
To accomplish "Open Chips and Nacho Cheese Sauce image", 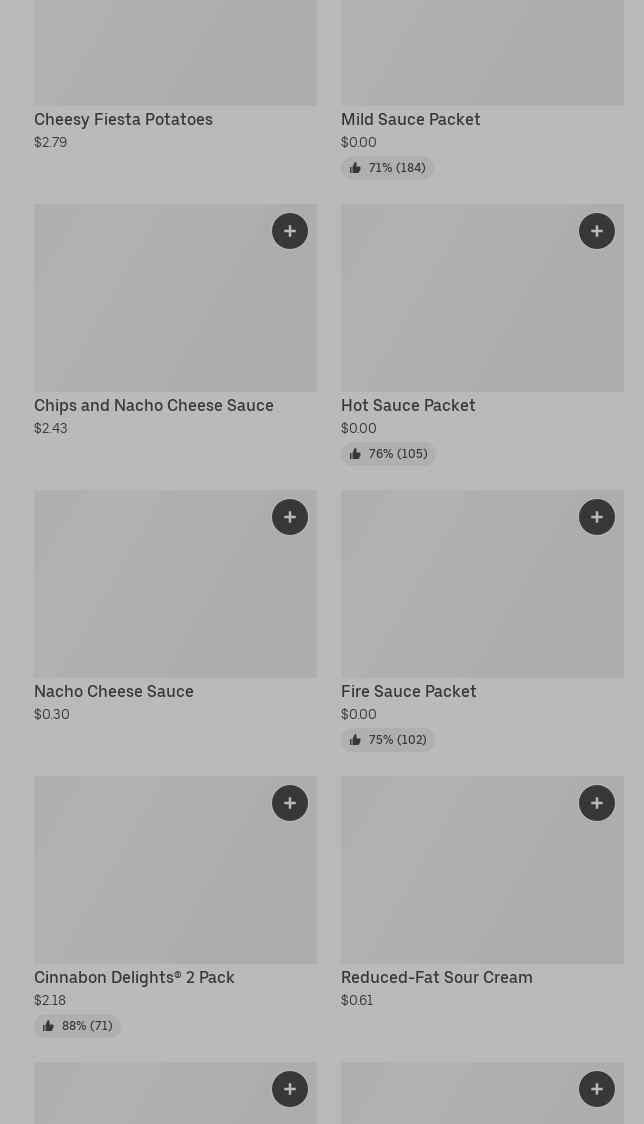I will pos(150,310).
